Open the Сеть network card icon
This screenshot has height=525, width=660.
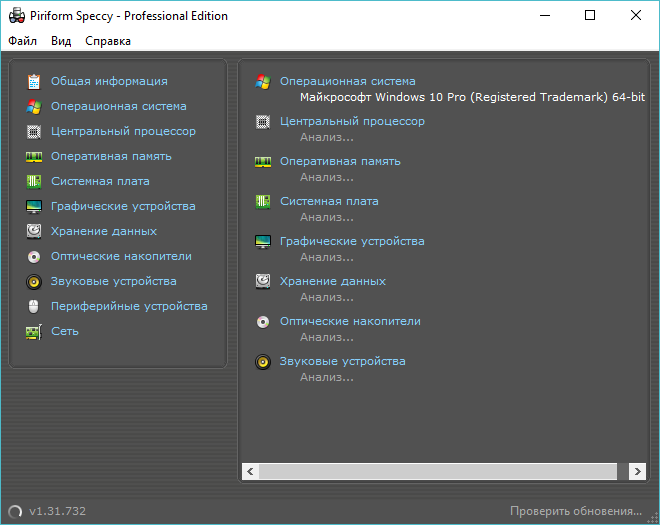coord(34,331)
